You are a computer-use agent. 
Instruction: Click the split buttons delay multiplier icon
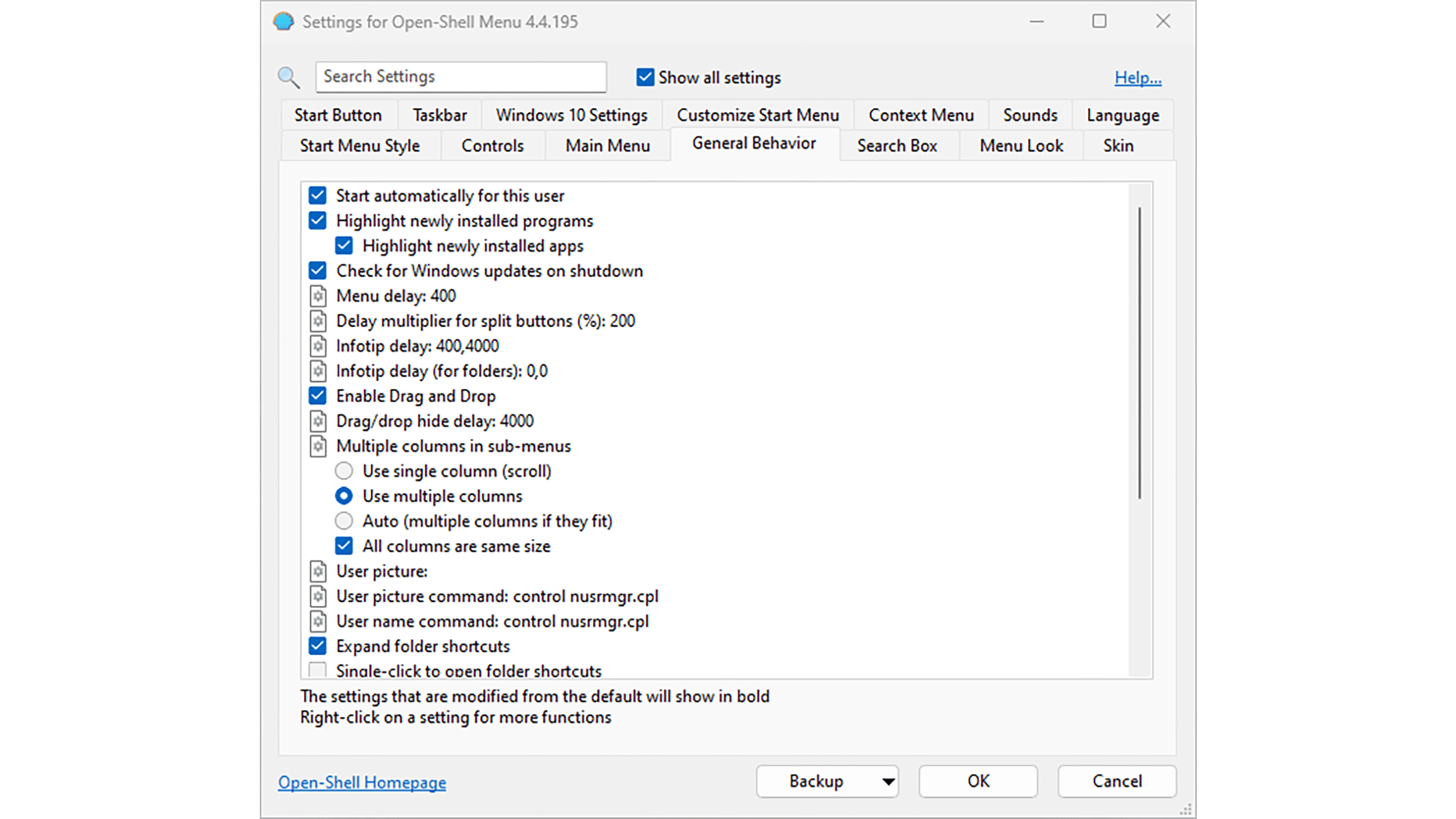point(318,320)
